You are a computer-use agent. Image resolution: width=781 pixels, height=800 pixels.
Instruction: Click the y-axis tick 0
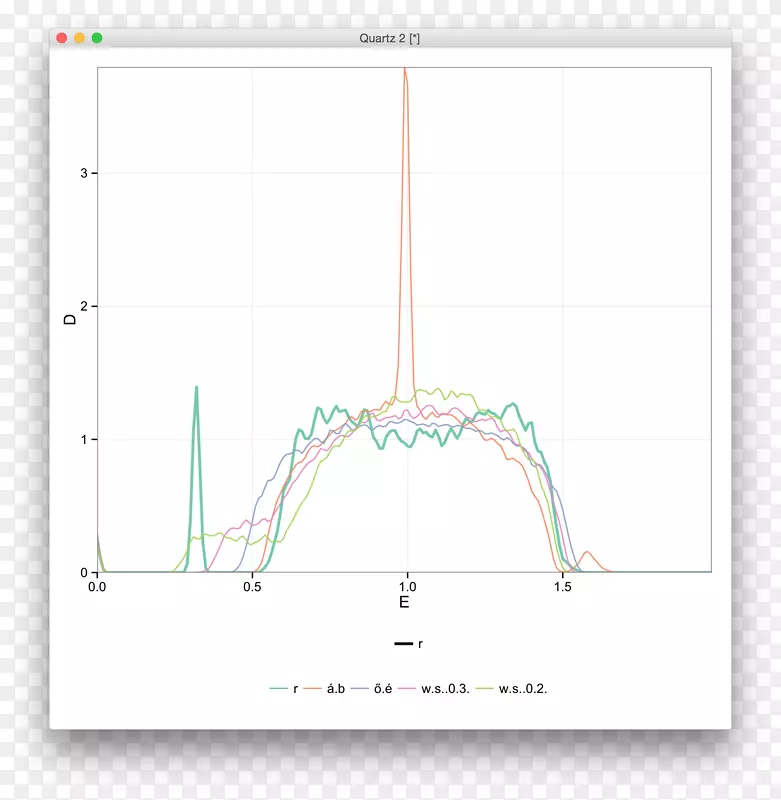coord(84,572)
